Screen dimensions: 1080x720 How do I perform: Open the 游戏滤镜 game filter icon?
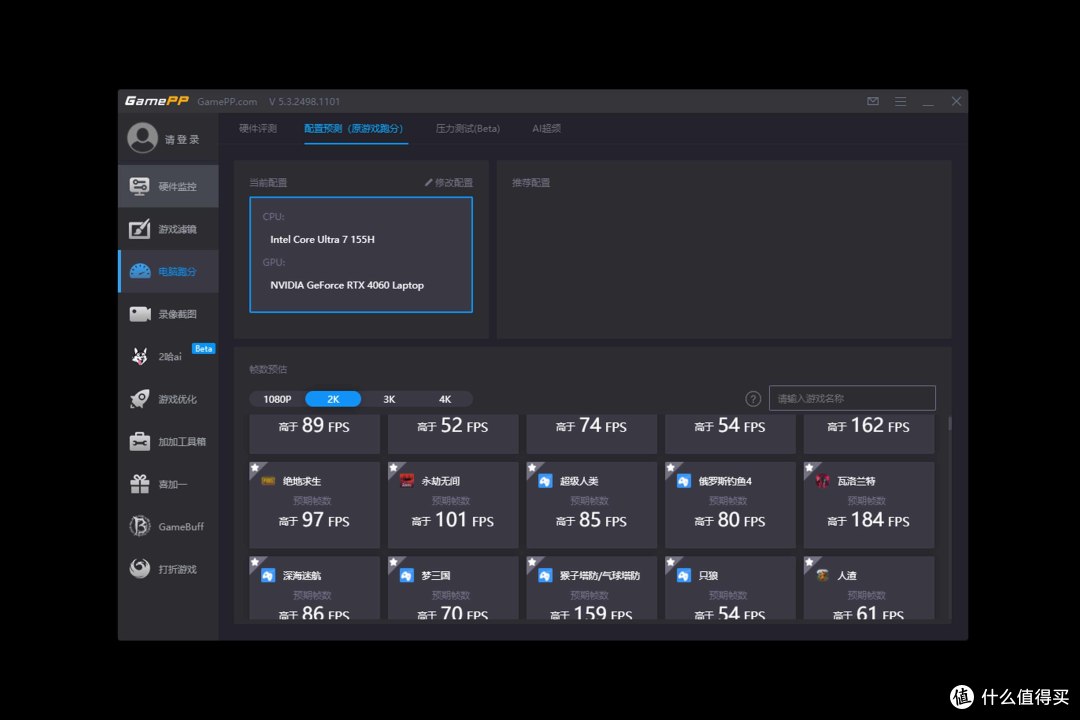click(x=139, y=229)
